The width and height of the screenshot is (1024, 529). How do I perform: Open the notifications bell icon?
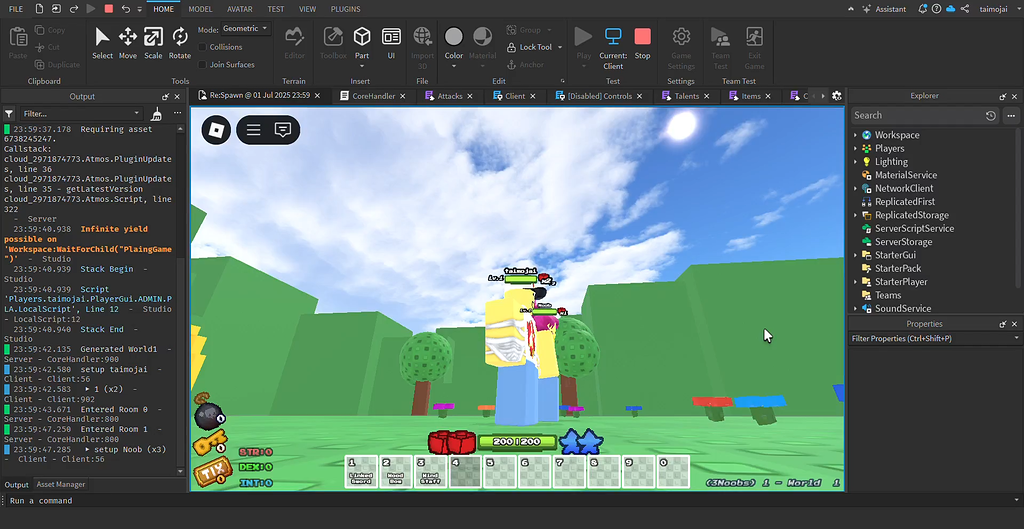coord(922,9)
